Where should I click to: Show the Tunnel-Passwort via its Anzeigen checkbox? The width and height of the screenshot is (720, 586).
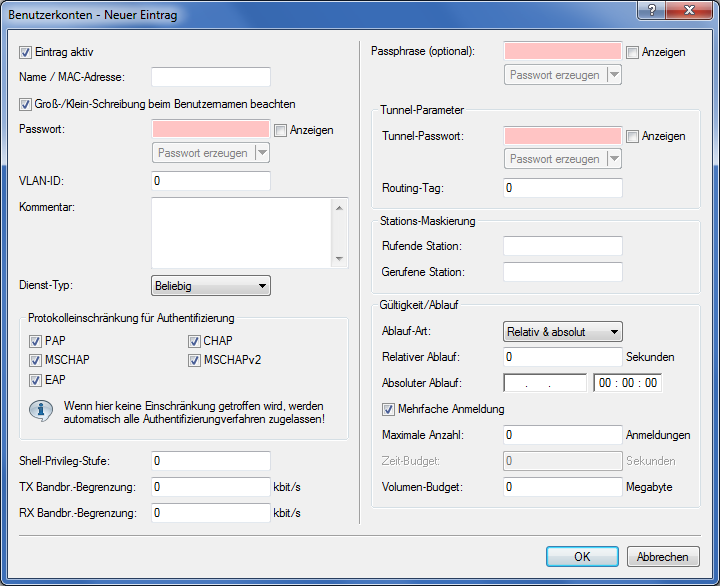(633, 136)
